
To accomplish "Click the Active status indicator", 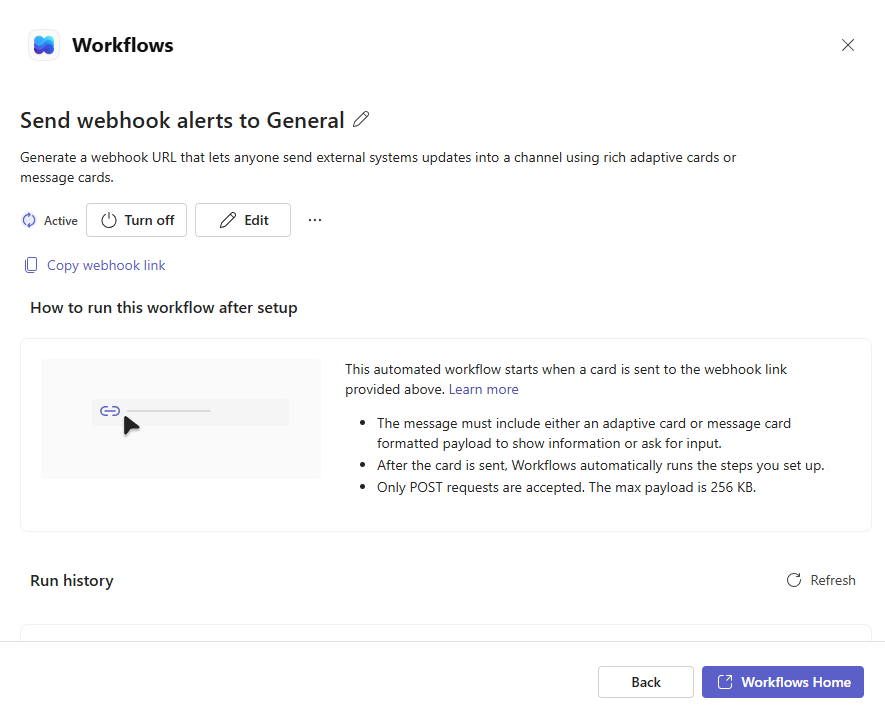I will pos(50,221).
